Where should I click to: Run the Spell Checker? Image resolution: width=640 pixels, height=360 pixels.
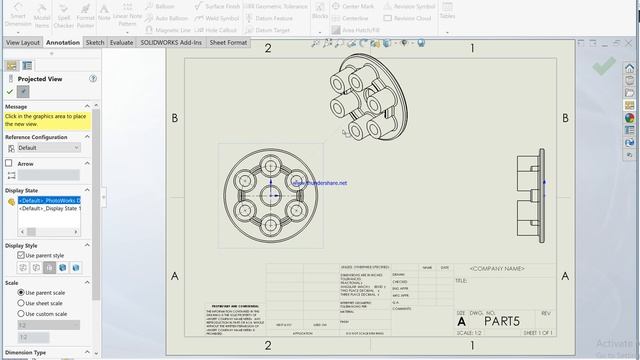[x=64, y=16]
